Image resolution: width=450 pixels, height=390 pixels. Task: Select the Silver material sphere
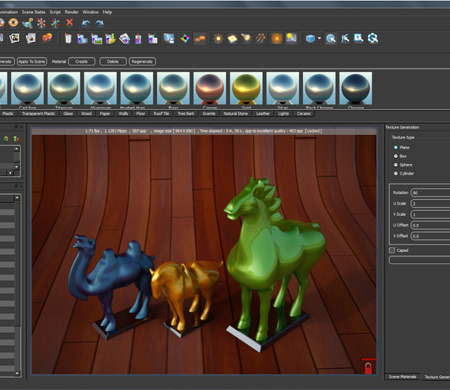point(283,88)
